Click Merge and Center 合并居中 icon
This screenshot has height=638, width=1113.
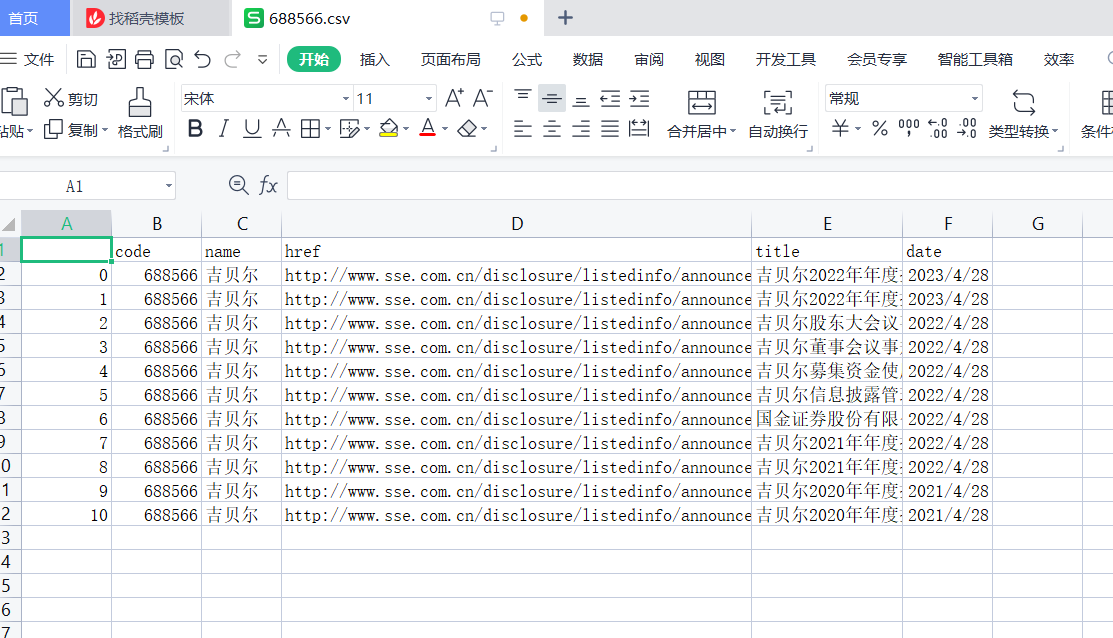[x=701, y=104]
